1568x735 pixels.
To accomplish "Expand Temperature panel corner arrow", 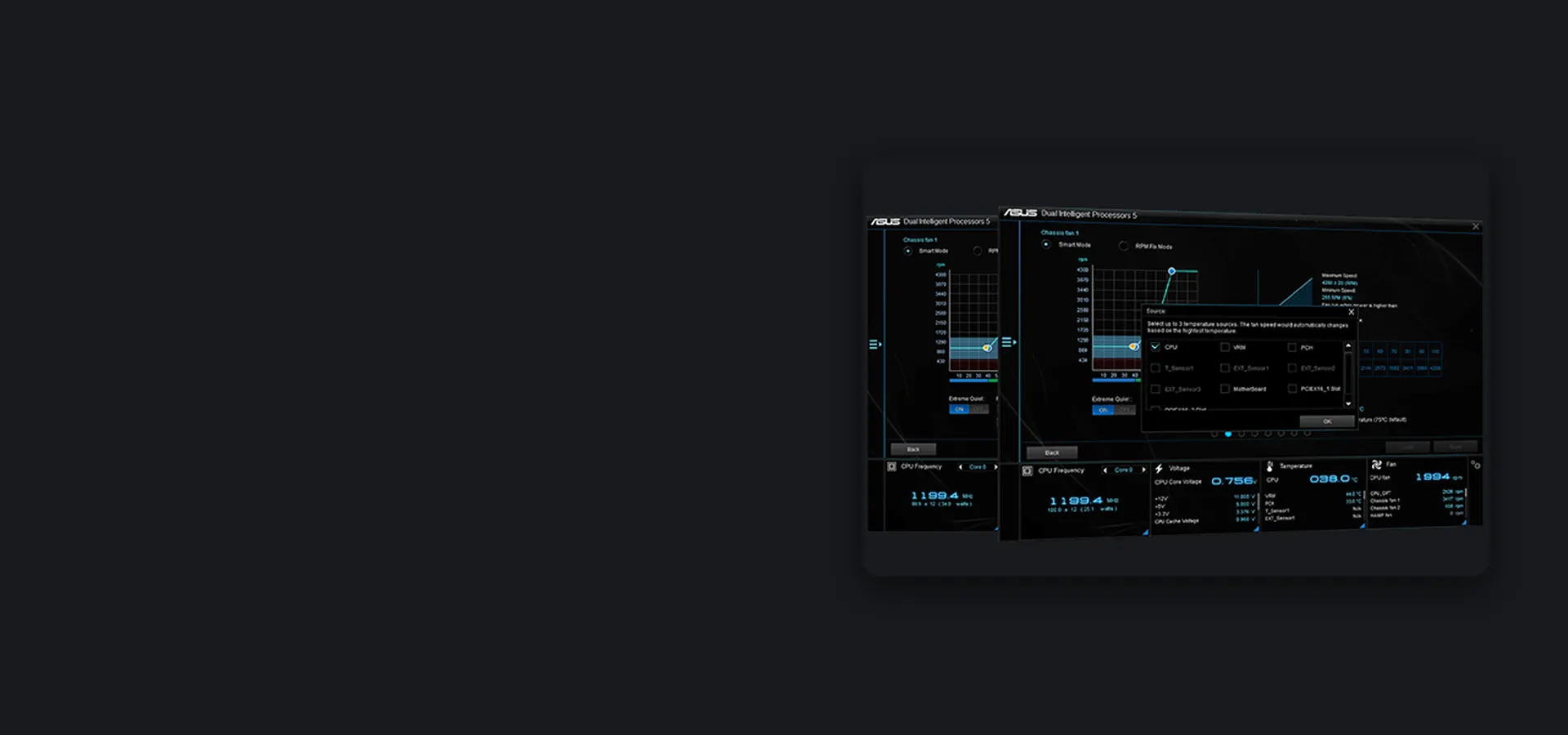I will coord(1362,525).
